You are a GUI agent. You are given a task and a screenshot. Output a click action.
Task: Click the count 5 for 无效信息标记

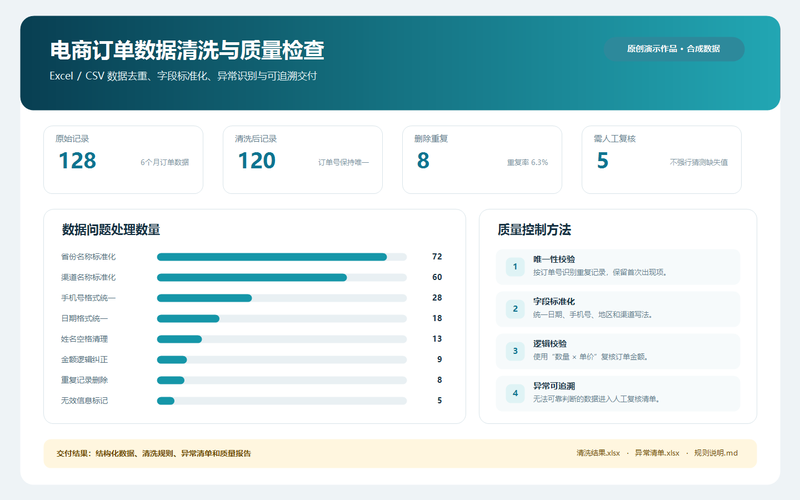click(x=439, y=401)
